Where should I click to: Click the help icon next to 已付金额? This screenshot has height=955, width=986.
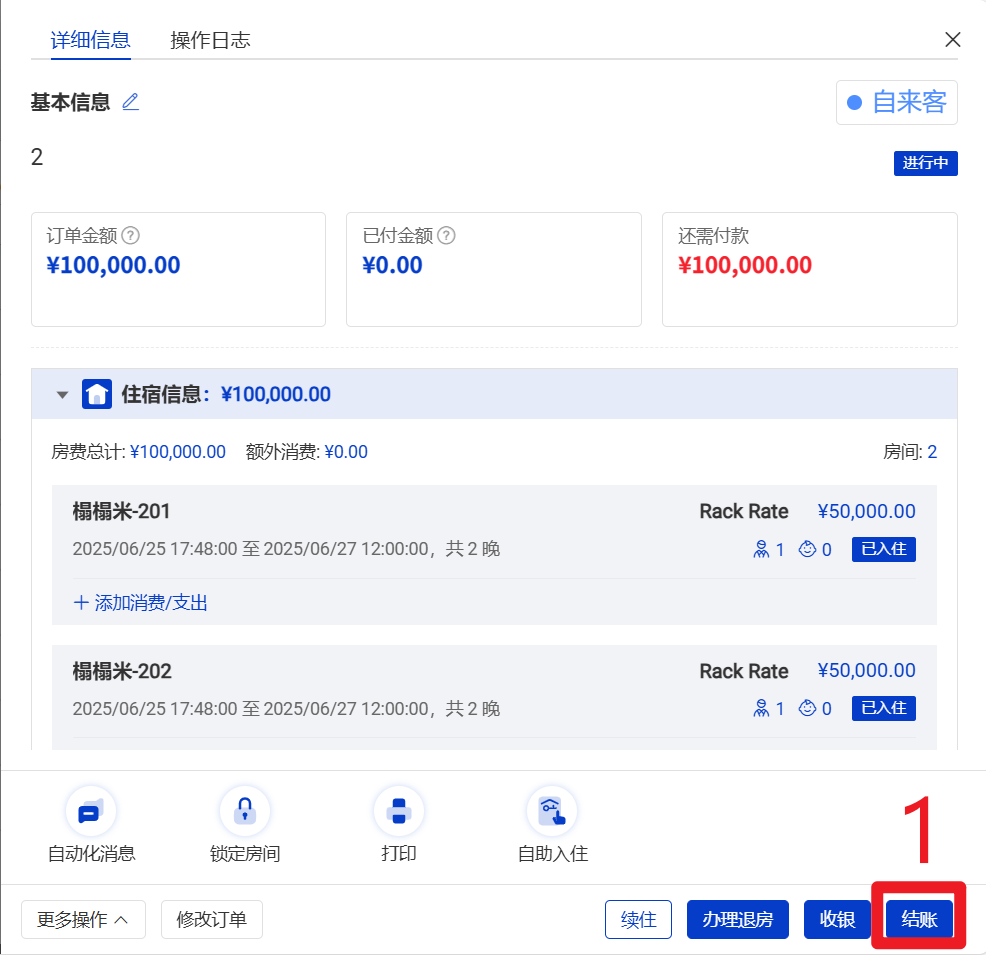point(446,236)
